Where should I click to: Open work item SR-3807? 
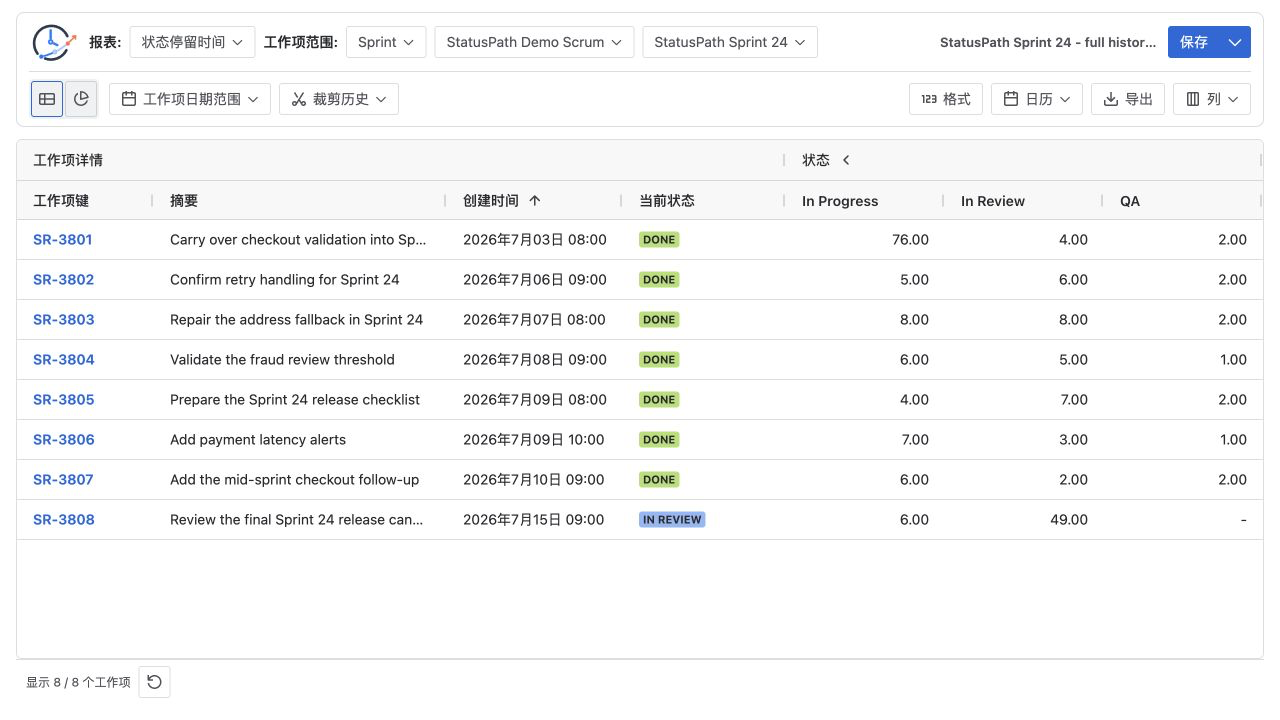(63, 480)
